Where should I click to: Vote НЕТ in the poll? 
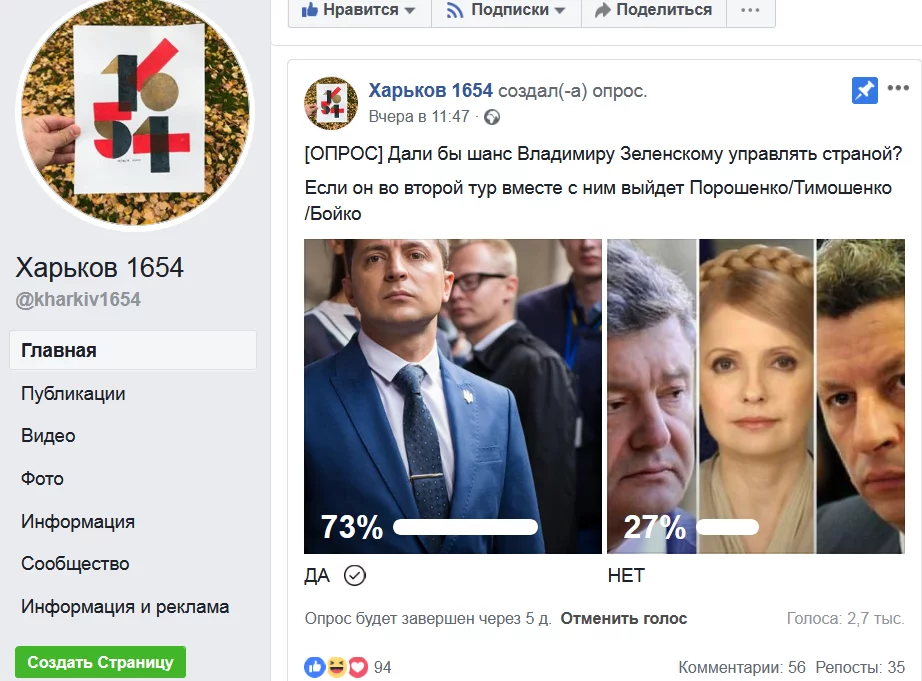click(x=626, y=575)
